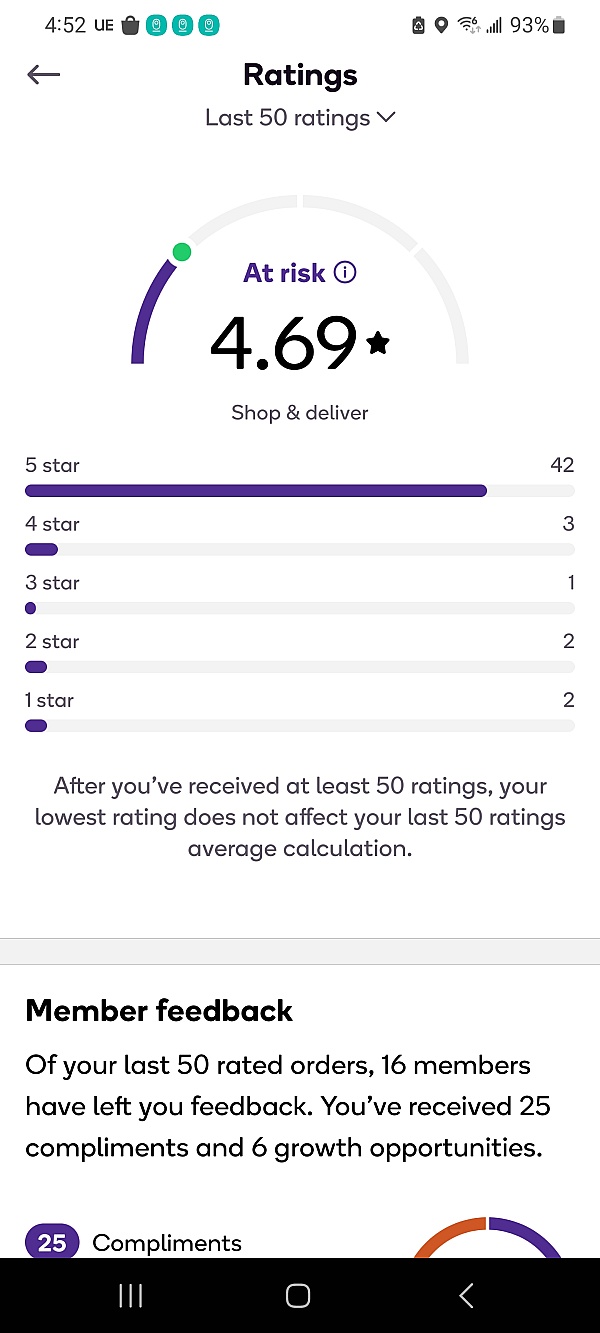Tap the 1 star rating bar
Screen dimensions: 600x1333
pyautogui.click(x=300, y=726)
